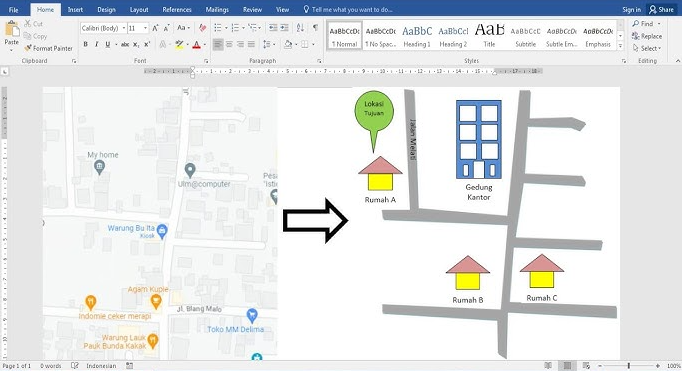
Task: Open the font size dropdown
Action: point(138,28)
